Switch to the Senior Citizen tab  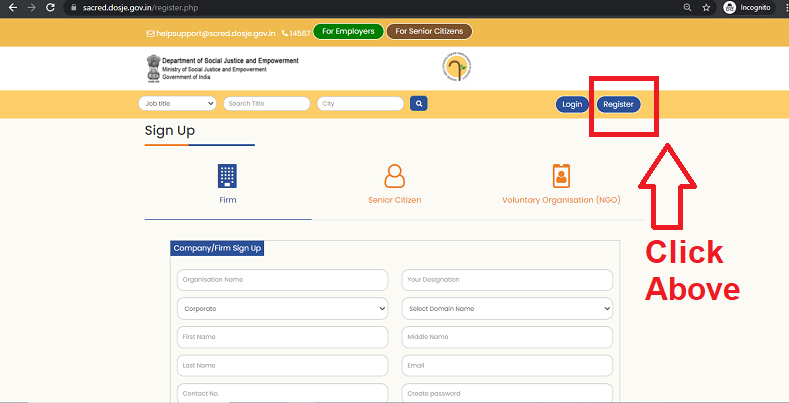tap(394, 200)
